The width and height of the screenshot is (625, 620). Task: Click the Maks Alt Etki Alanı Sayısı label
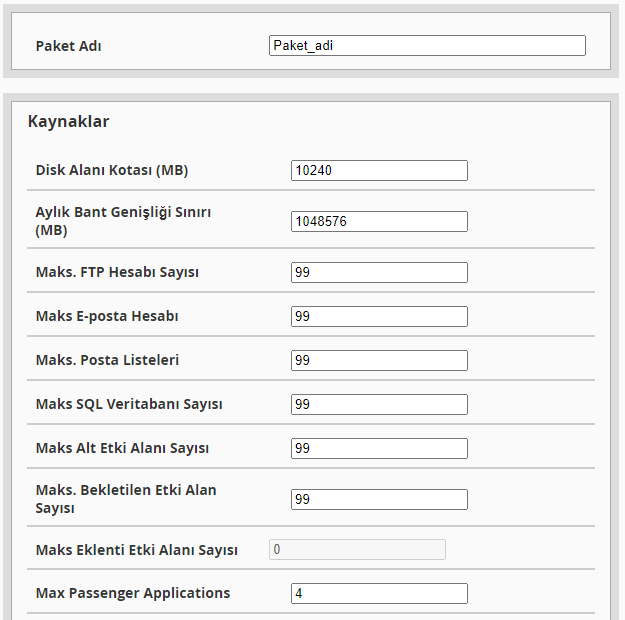[x=122, y=449]
